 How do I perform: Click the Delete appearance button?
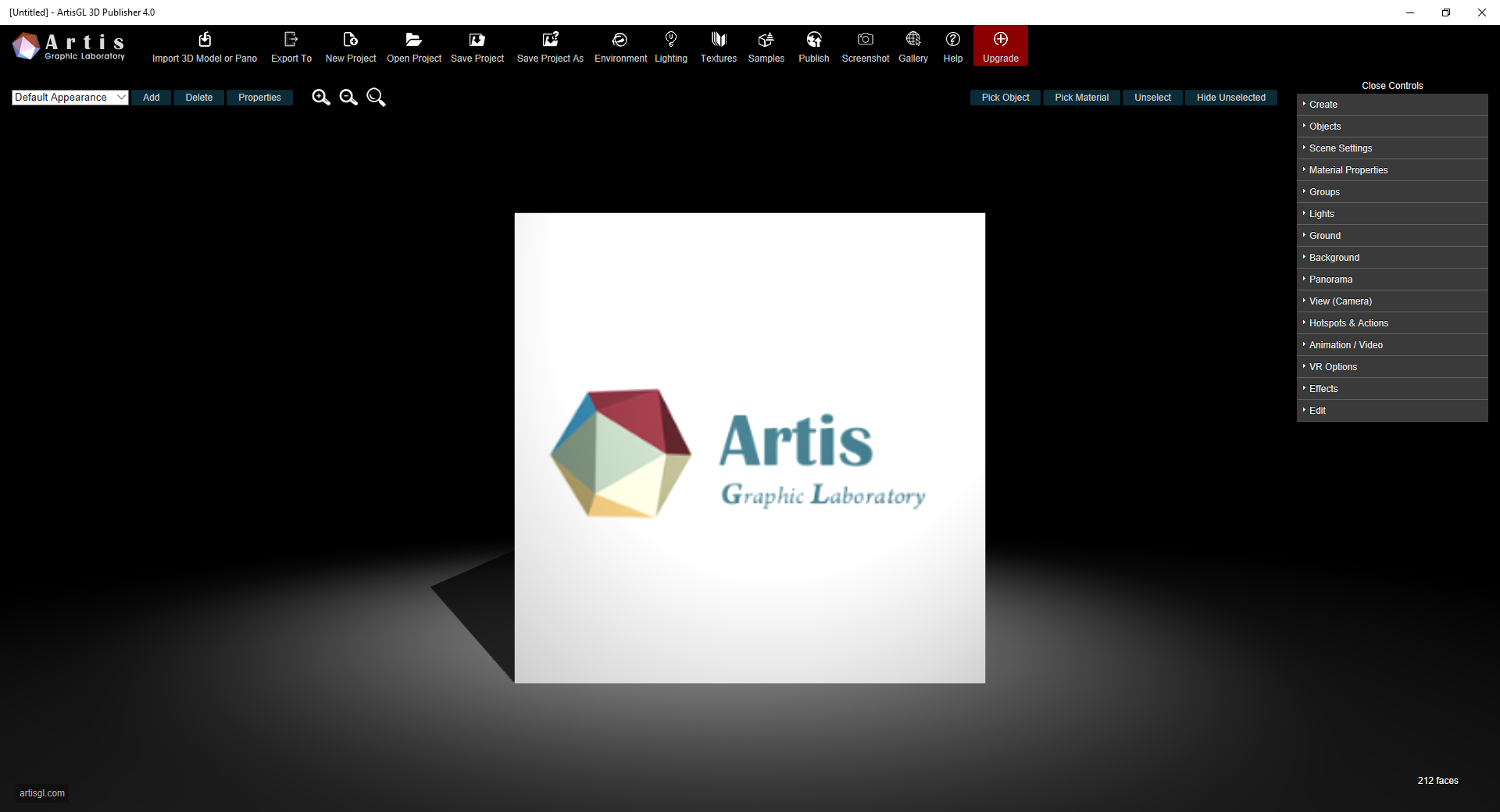point(198,98)
